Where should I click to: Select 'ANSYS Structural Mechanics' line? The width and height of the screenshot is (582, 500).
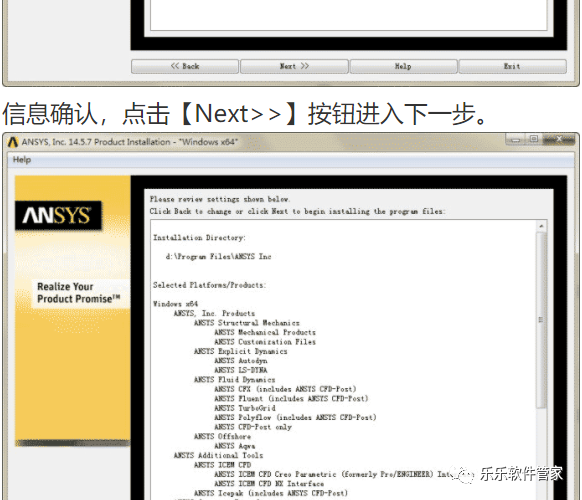point(246,323)
